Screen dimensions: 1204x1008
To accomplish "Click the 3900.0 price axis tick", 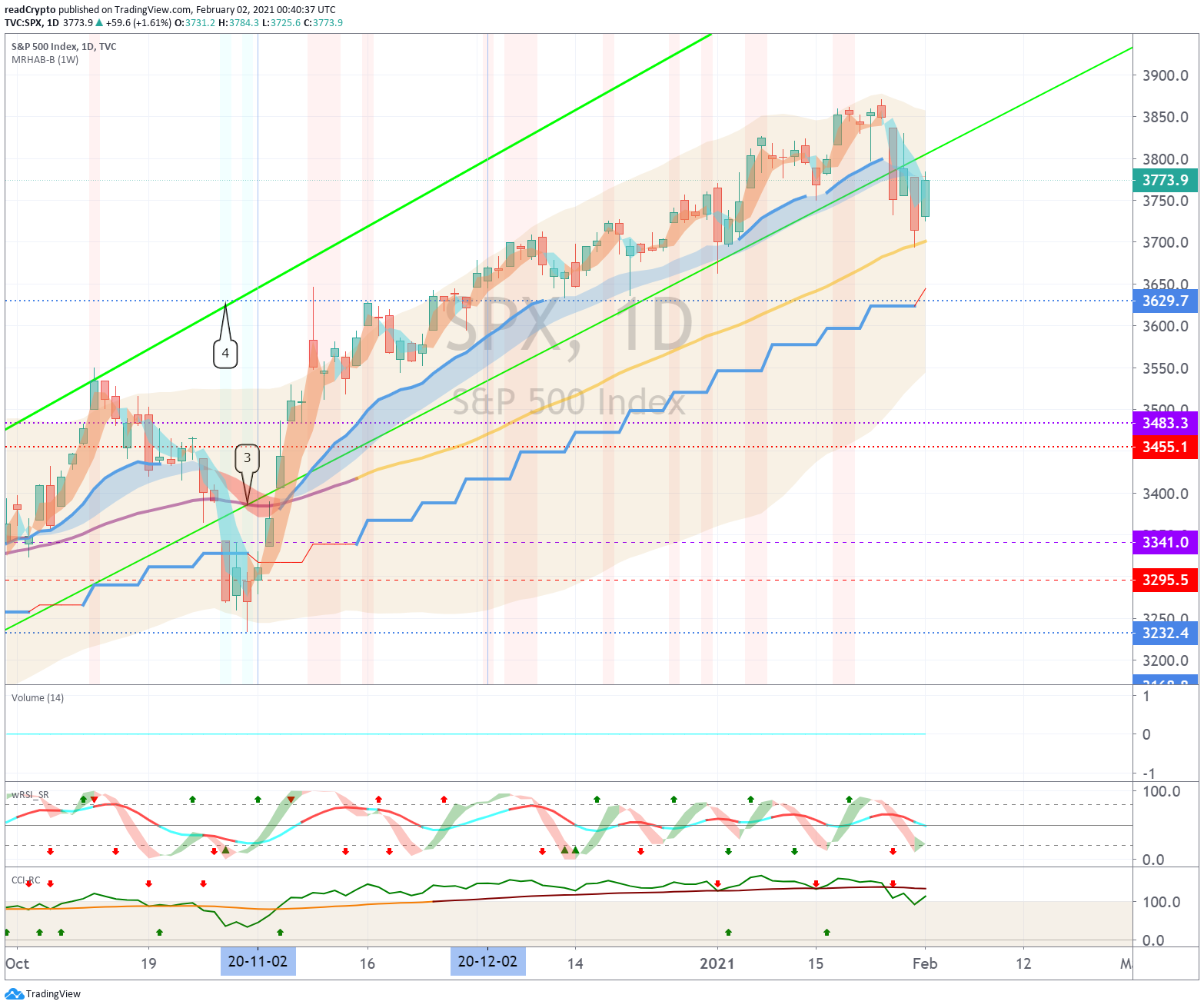I will coord(1166,75).
